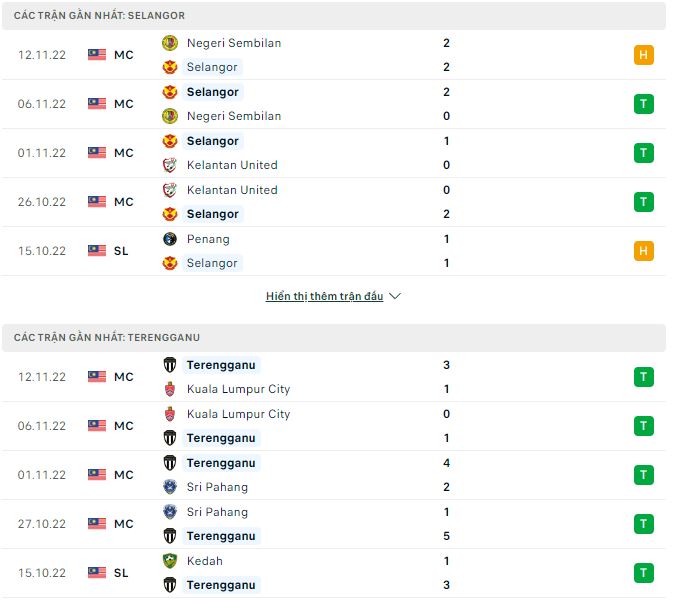Open 'Hiển thị thêm trận đấu' link

click(324, 296)
